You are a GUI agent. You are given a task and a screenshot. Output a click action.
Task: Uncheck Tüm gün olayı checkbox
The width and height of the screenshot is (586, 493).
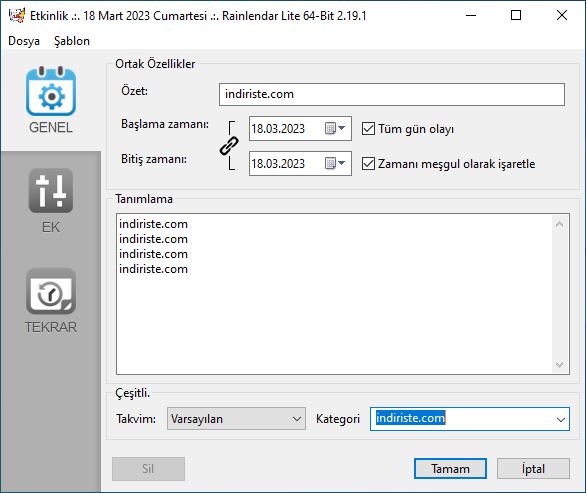click(368, 129)
